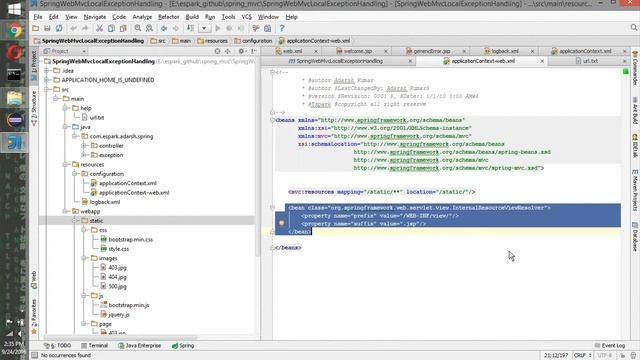Open the Analyze menu
The image size is (640, 360).
(142, 17)
